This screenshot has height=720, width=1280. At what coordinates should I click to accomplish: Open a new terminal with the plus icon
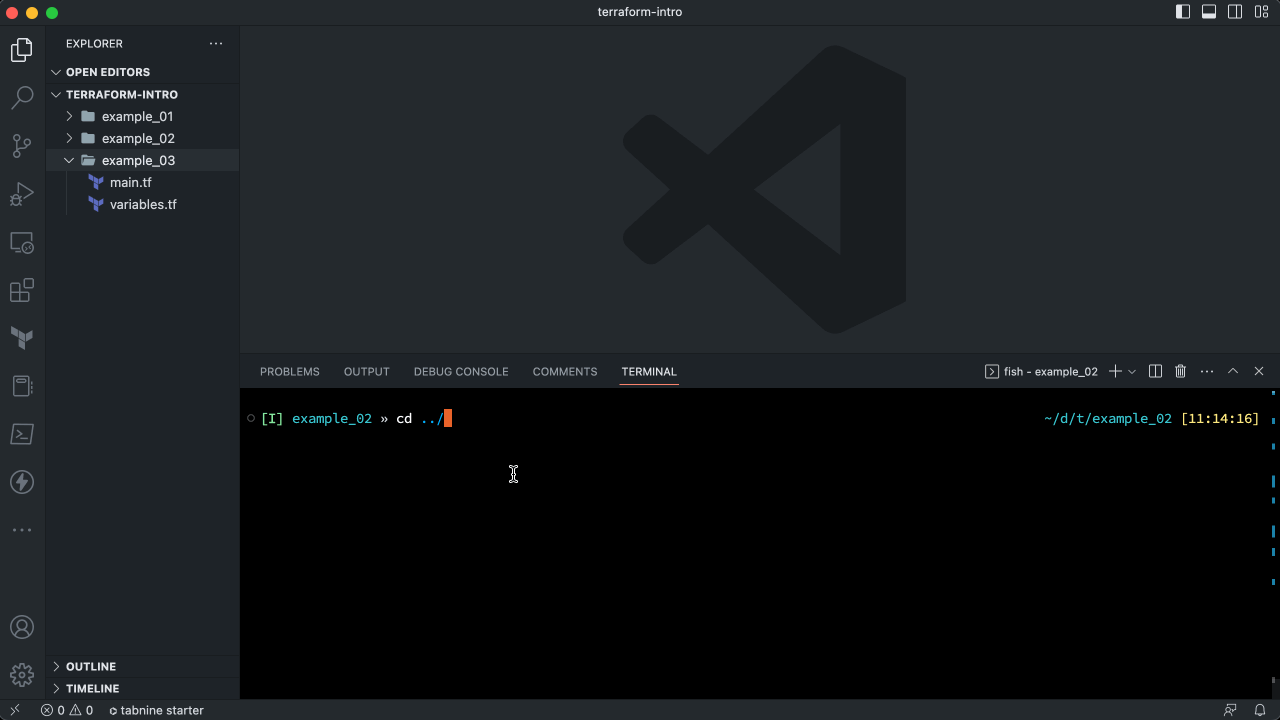pyautogui.click(x=1113, y=371)
